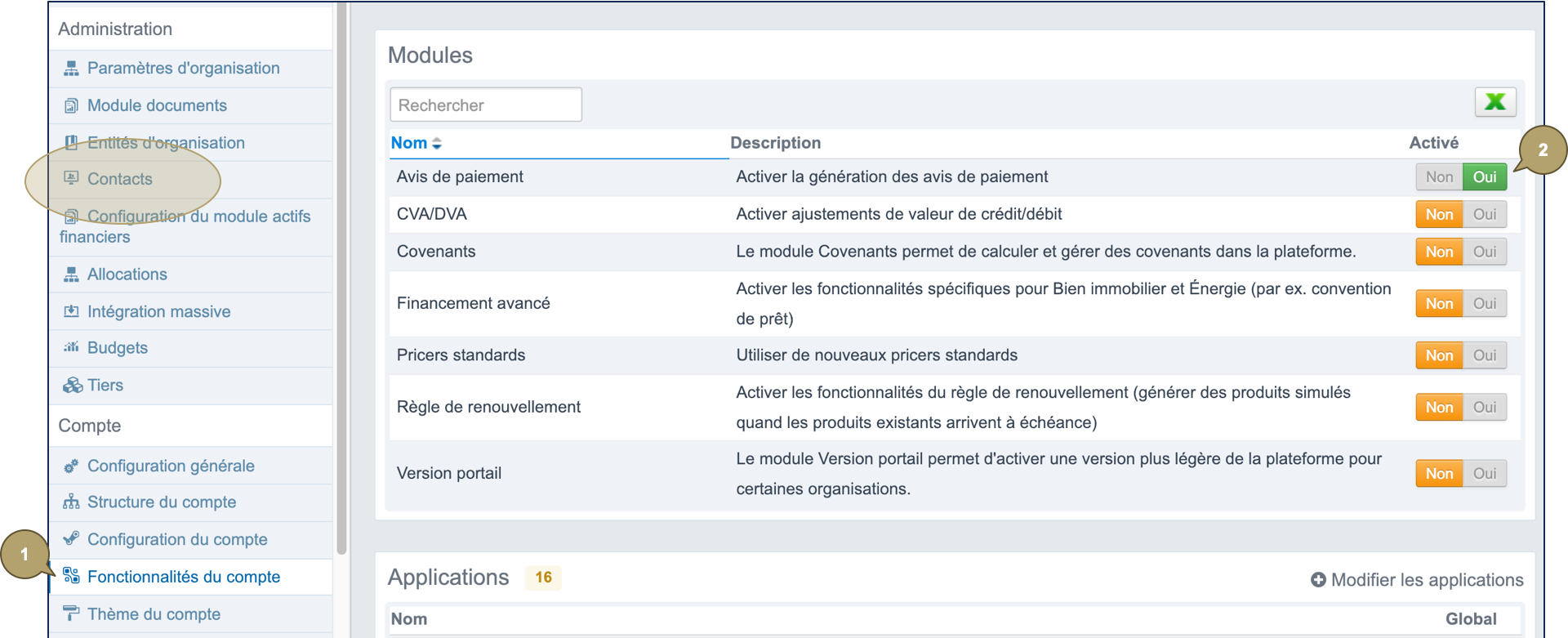Image resolution: width=1568 pixels, height=638 pixels.
Task: Click the Module documents icon
Action: coord(71,105)
